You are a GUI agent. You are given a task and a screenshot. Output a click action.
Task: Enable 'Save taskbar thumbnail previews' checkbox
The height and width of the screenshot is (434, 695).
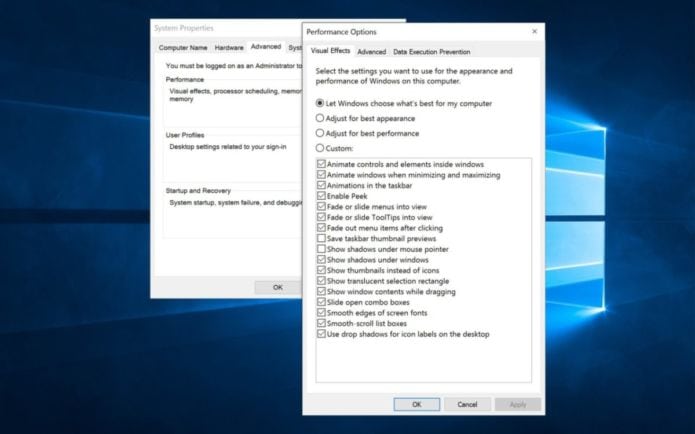tap(321, 239)
